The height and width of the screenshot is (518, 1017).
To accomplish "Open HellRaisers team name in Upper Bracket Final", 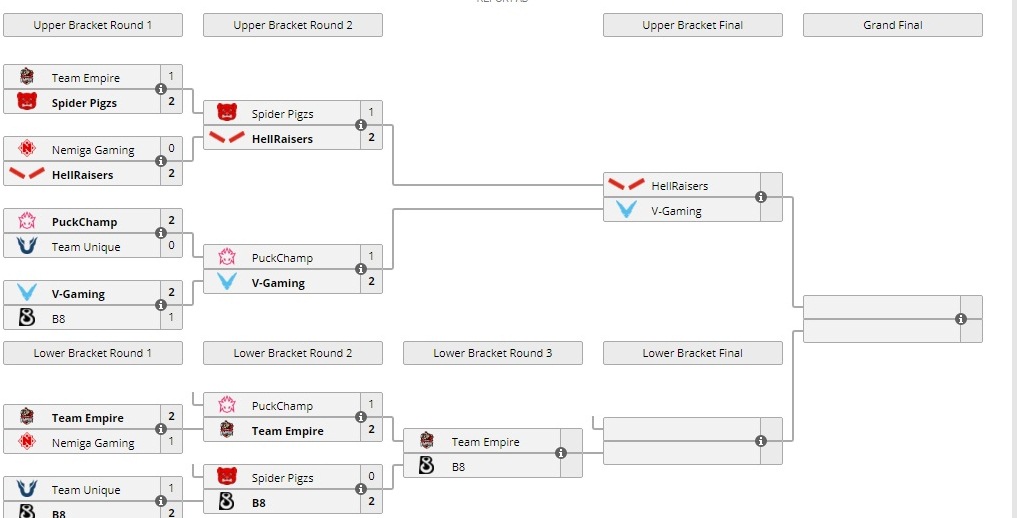I will (680, 185).
